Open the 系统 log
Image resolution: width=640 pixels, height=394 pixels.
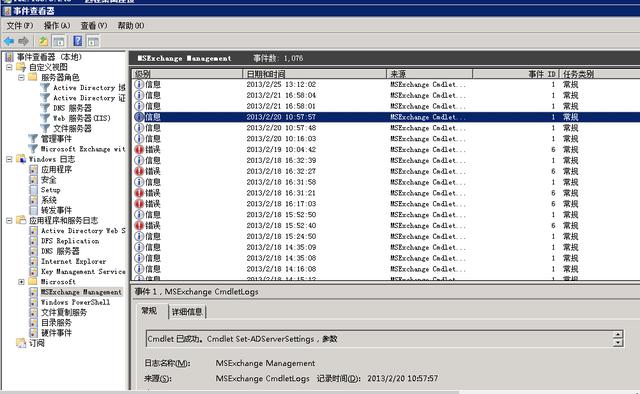point(49,200)
